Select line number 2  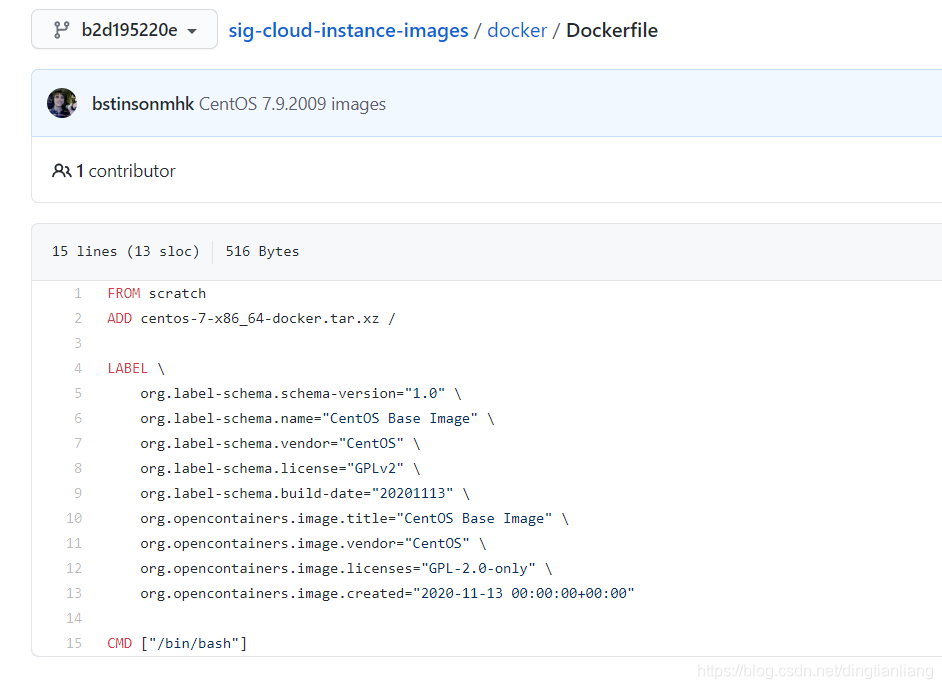78,318
